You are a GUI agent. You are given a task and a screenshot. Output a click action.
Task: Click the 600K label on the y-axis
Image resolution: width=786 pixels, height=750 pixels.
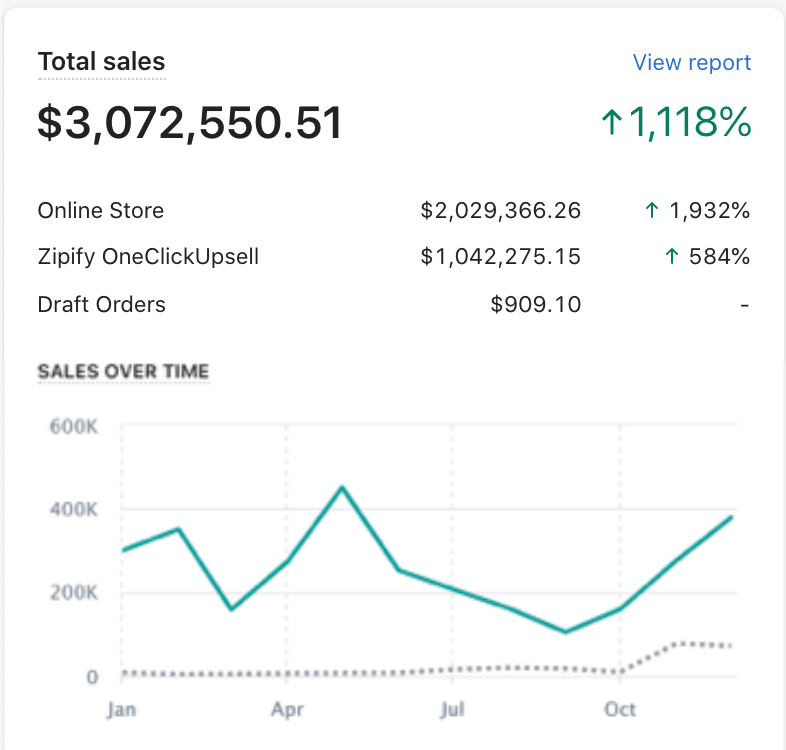pos(74,427)
